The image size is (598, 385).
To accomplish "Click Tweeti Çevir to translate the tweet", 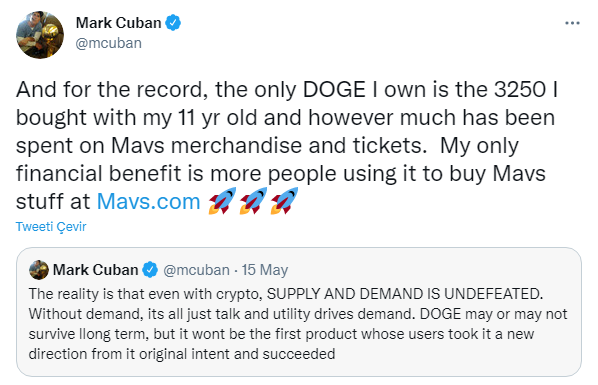I will tap(51, 227).
